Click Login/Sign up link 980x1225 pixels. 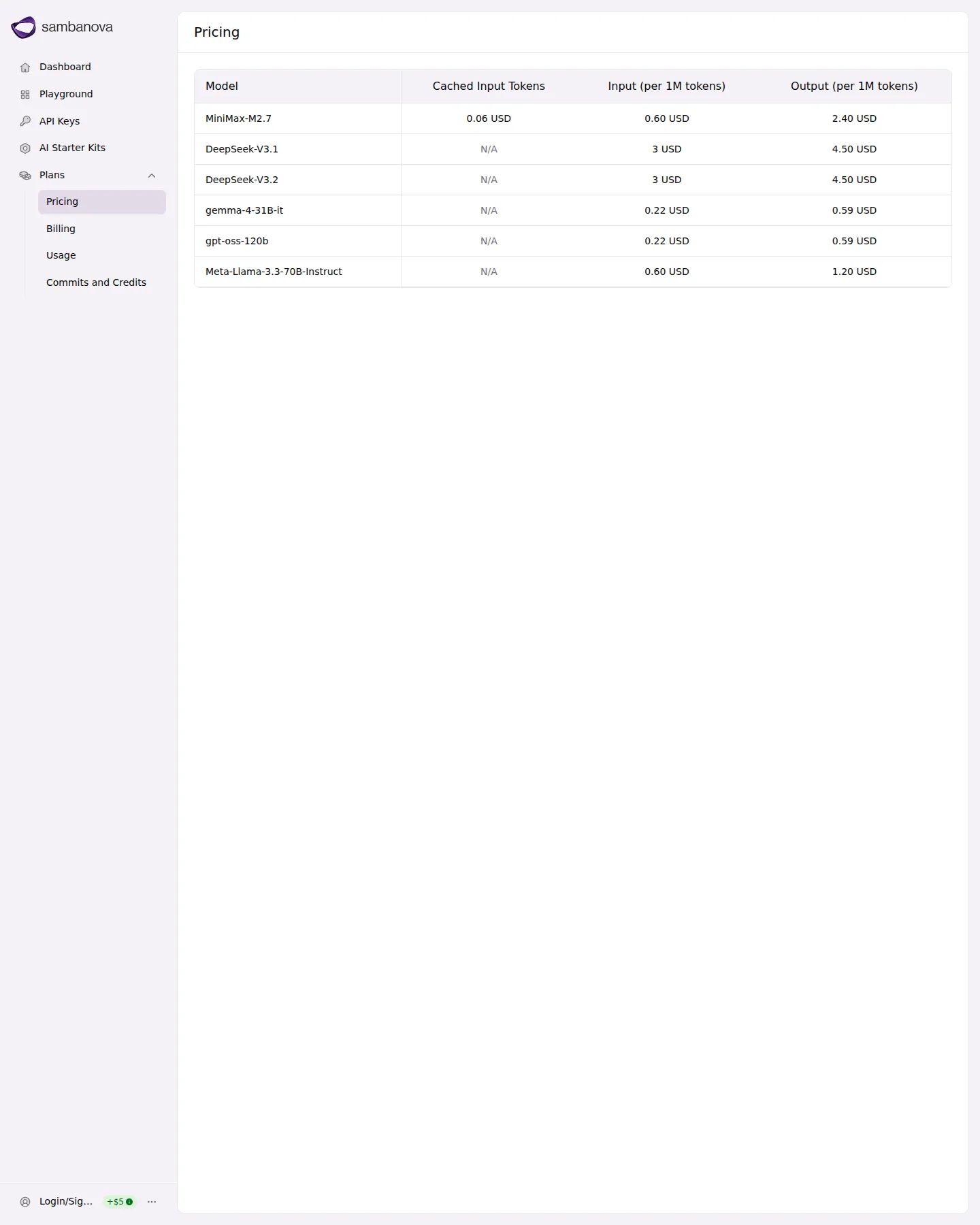pos(66,1201)
